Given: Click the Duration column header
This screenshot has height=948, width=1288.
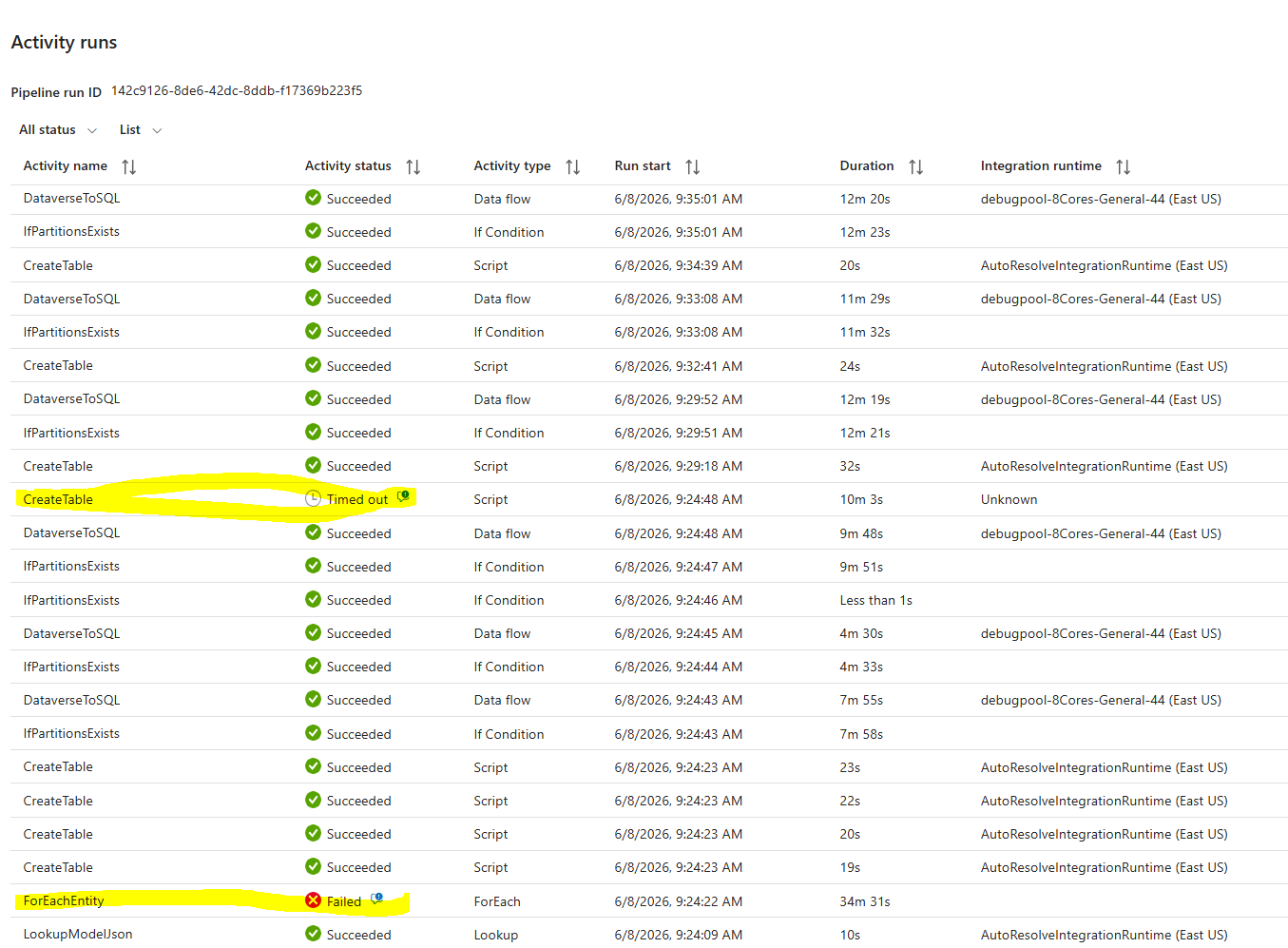Looking at the screenshot, I should tap(867, 165).
